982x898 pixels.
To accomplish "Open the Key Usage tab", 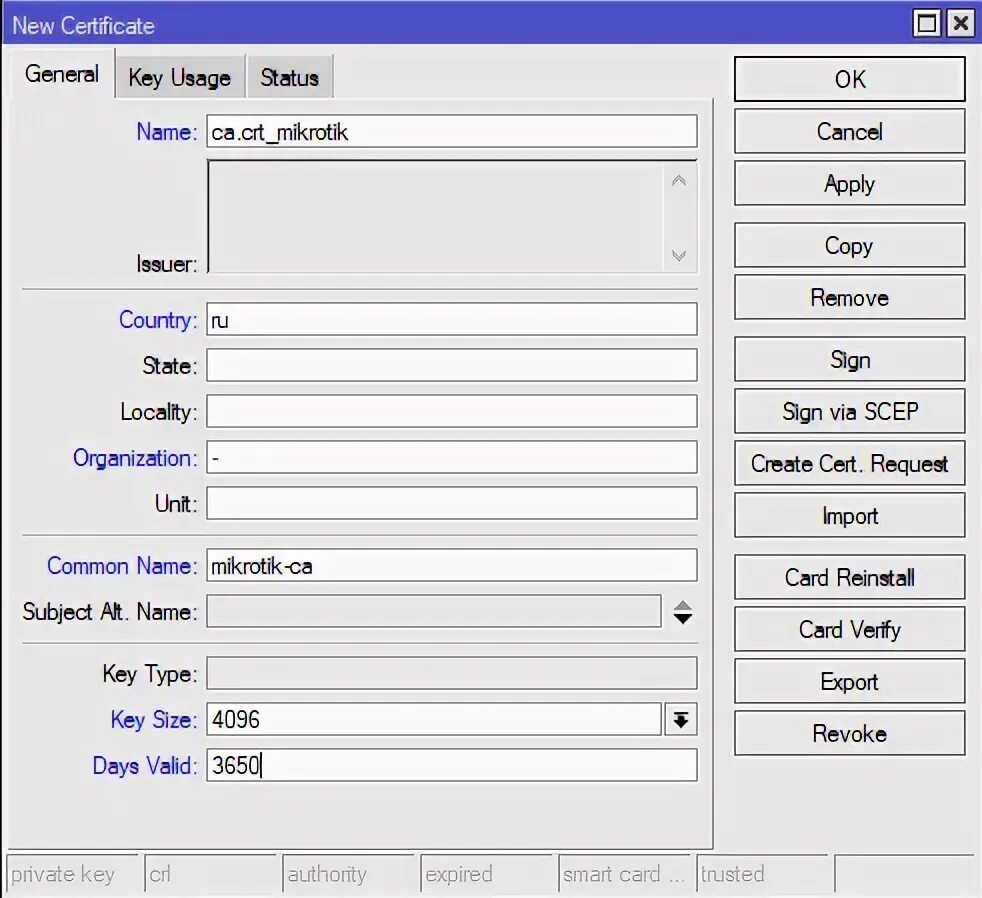I will coord(180,78).
